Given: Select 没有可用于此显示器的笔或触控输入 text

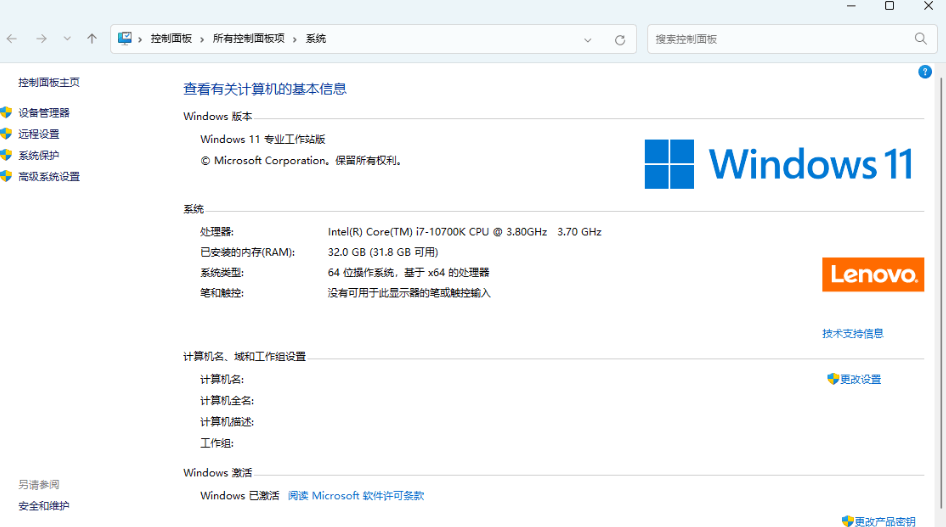Looking at the screenshot, I should [x=409, y=293].
